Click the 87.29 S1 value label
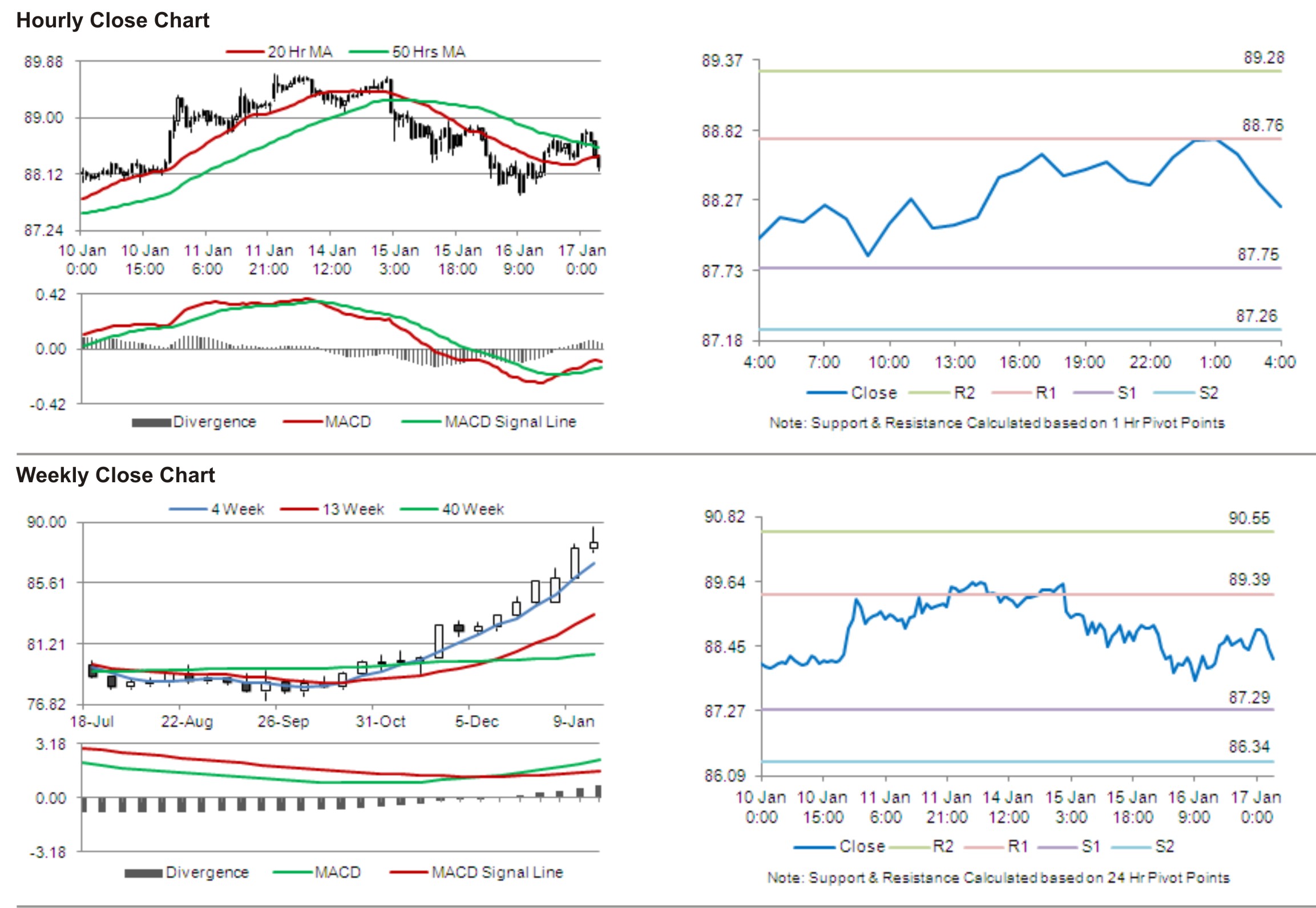Image resolution: width=1316 pixels, height=908 pixels. tap(1249, 697)
